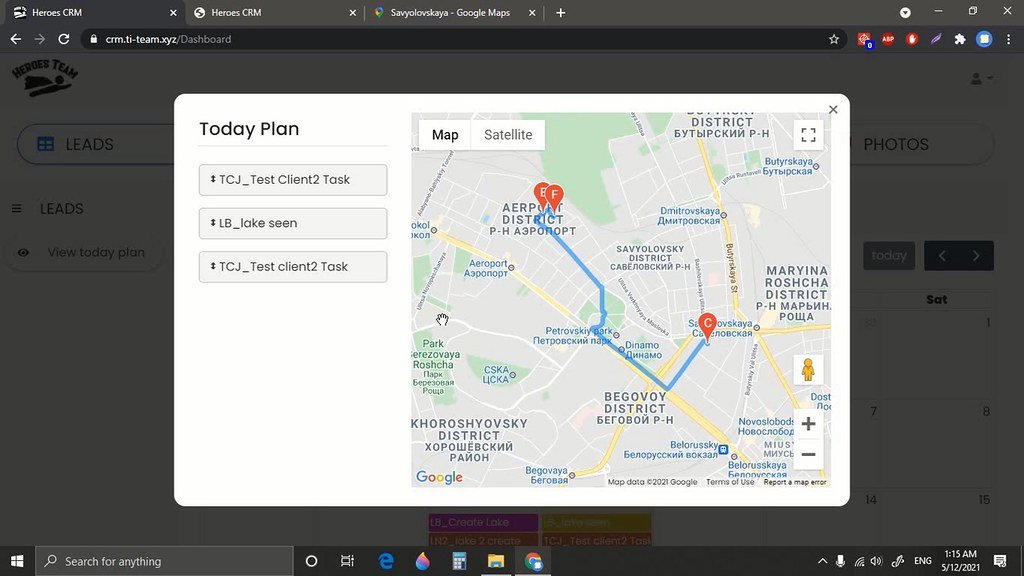Zoom out on the map
1024x576 pixels.
(808, 455)
